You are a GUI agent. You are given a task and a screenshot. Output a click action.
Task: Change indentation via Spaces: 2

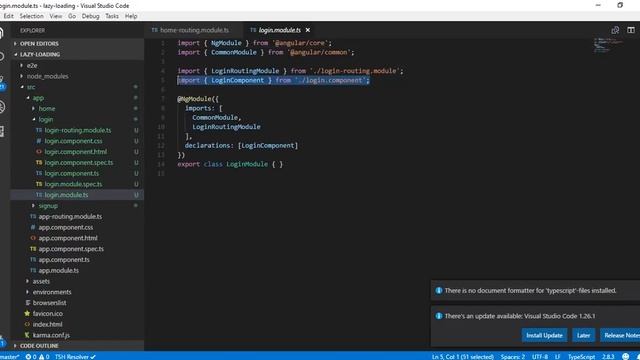point(513,357)
